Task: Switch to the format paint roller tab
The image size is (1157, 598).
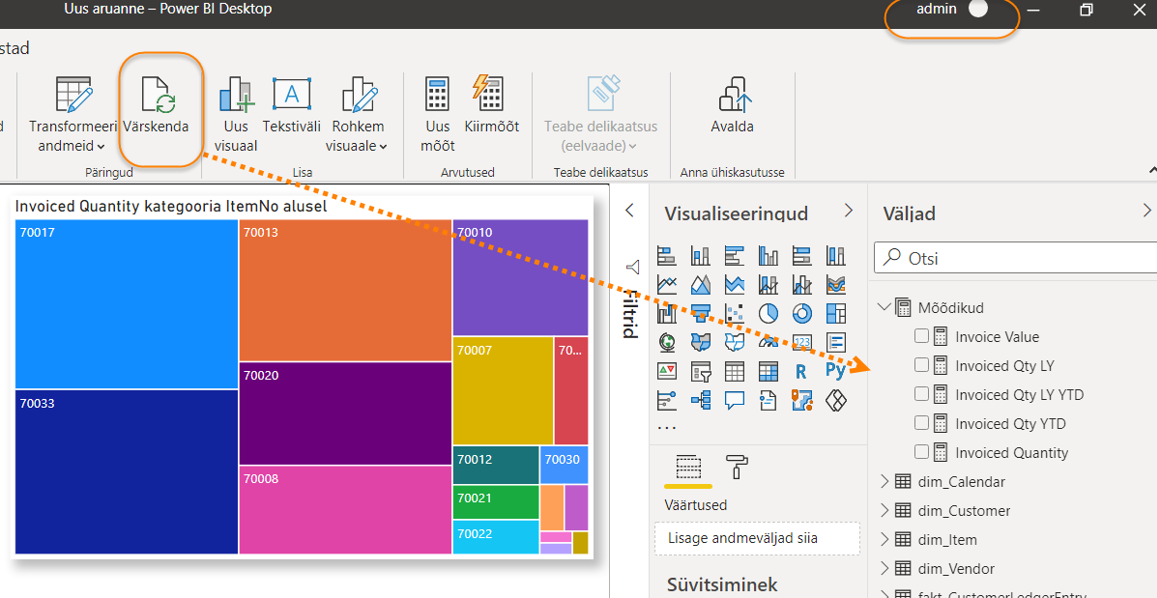Action: [x=736, y=467]
